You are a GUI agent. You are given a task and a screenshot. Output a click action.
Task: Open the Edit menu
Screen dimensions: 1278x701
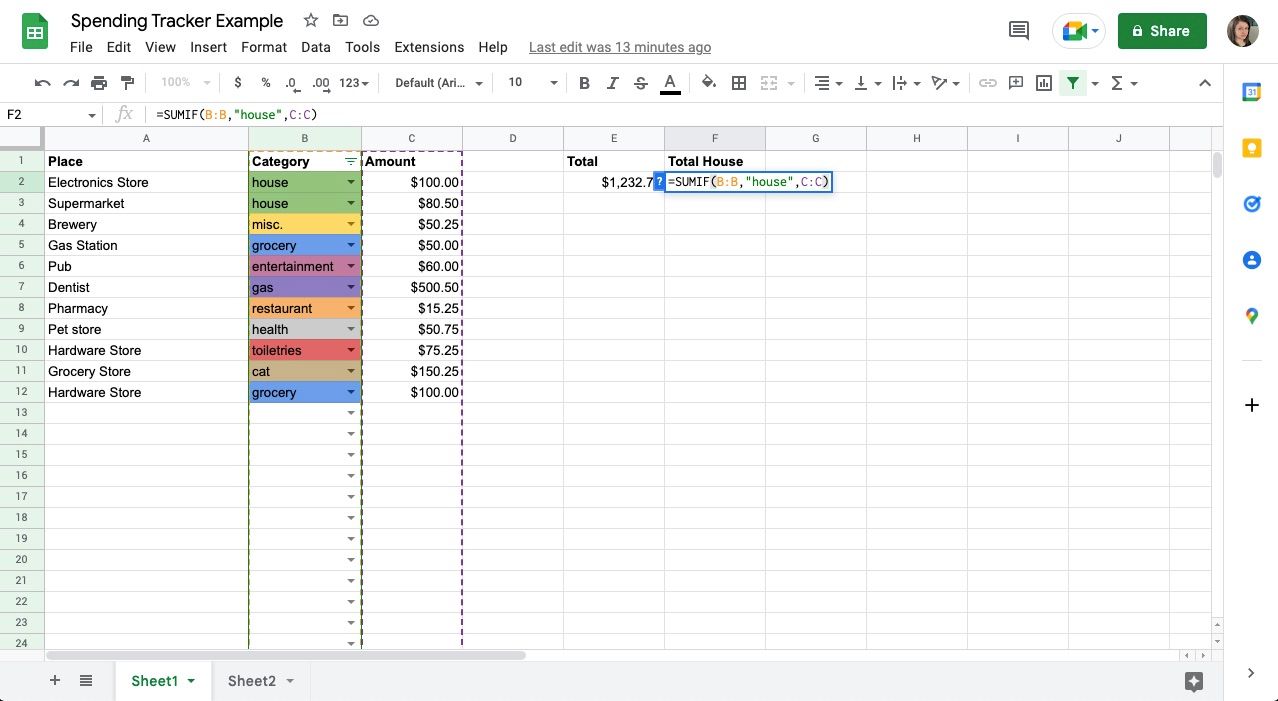[x=119, y=47]
